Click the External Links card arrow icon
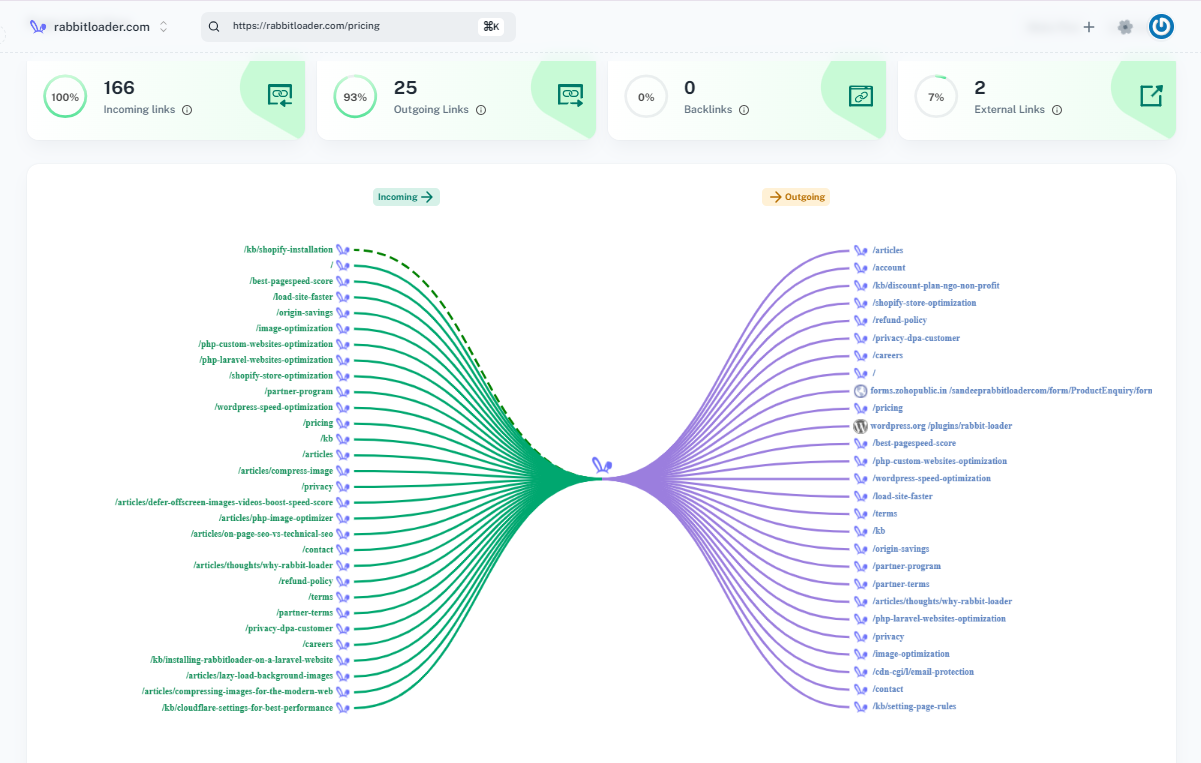Viewport: 1201px width, 763px height. pos(1152,95)
